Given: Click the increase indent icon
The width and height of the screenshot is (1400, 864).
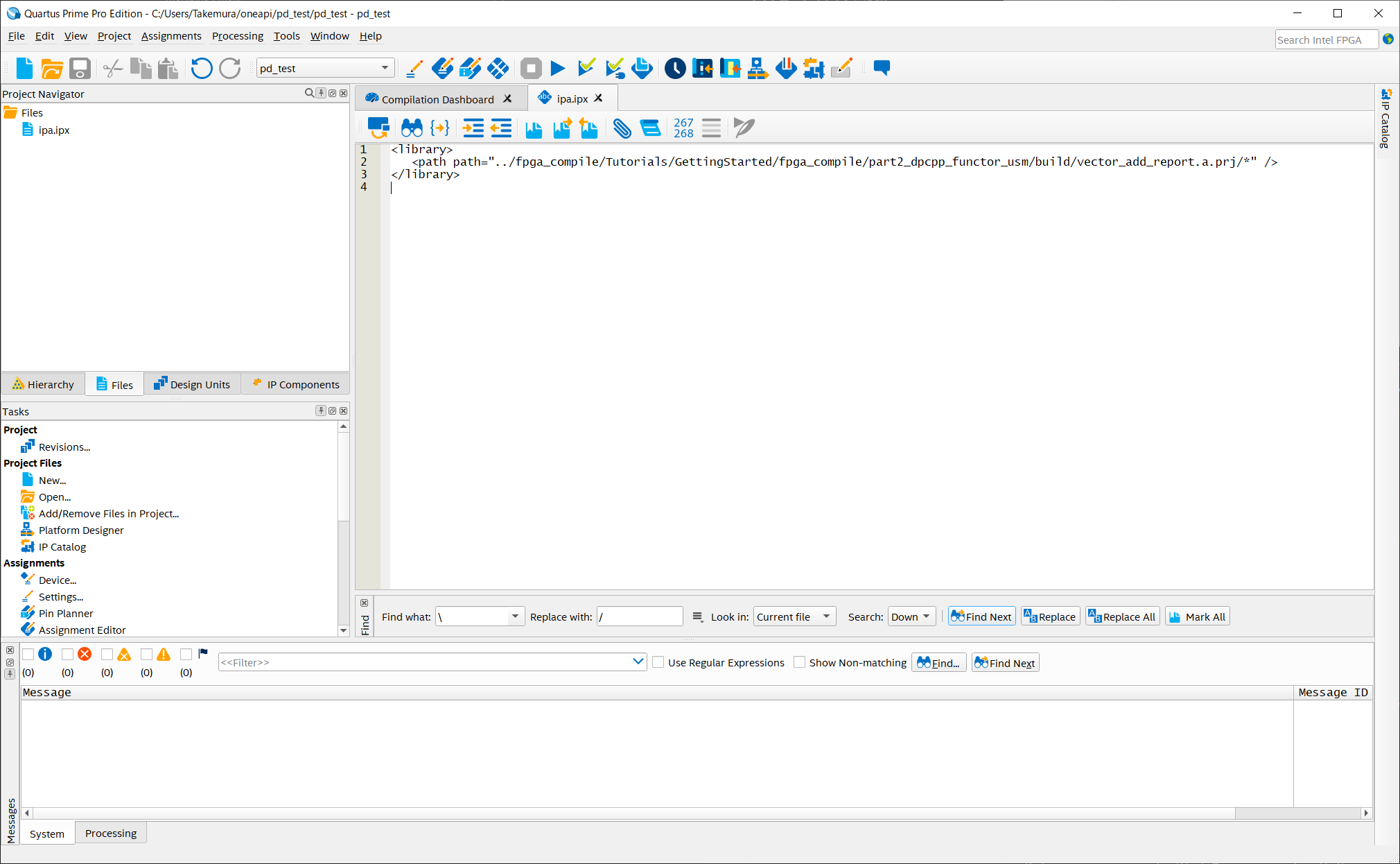Looking at the screenshot, I should pyautogui.click(x=473, y=128).
